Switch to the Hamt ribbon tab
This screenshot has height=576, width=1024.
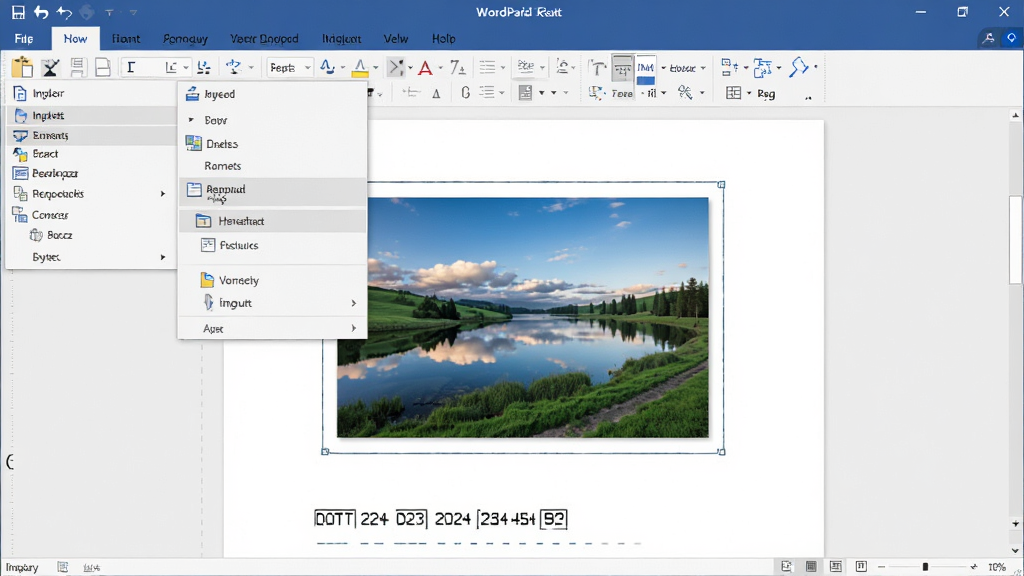pyautogui.click(x=125, y=39)
